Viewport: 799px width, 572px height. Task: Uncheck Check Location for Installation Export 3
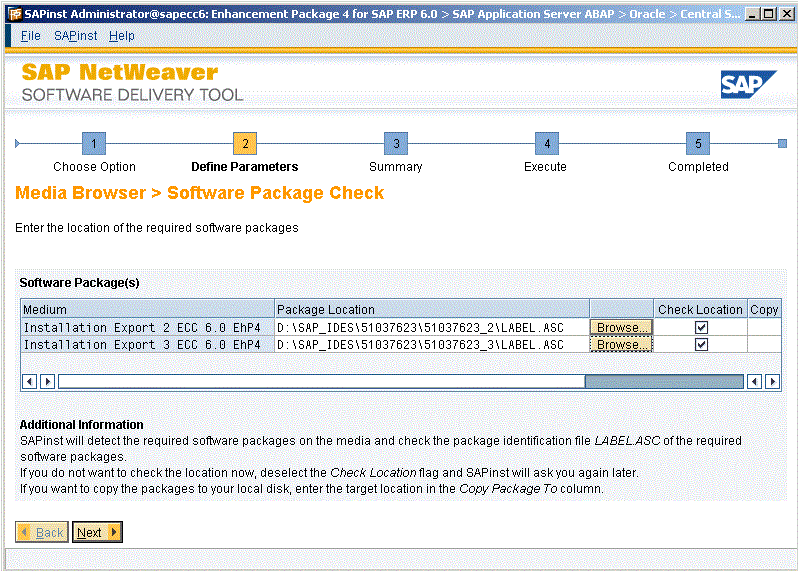click(701, 344)
